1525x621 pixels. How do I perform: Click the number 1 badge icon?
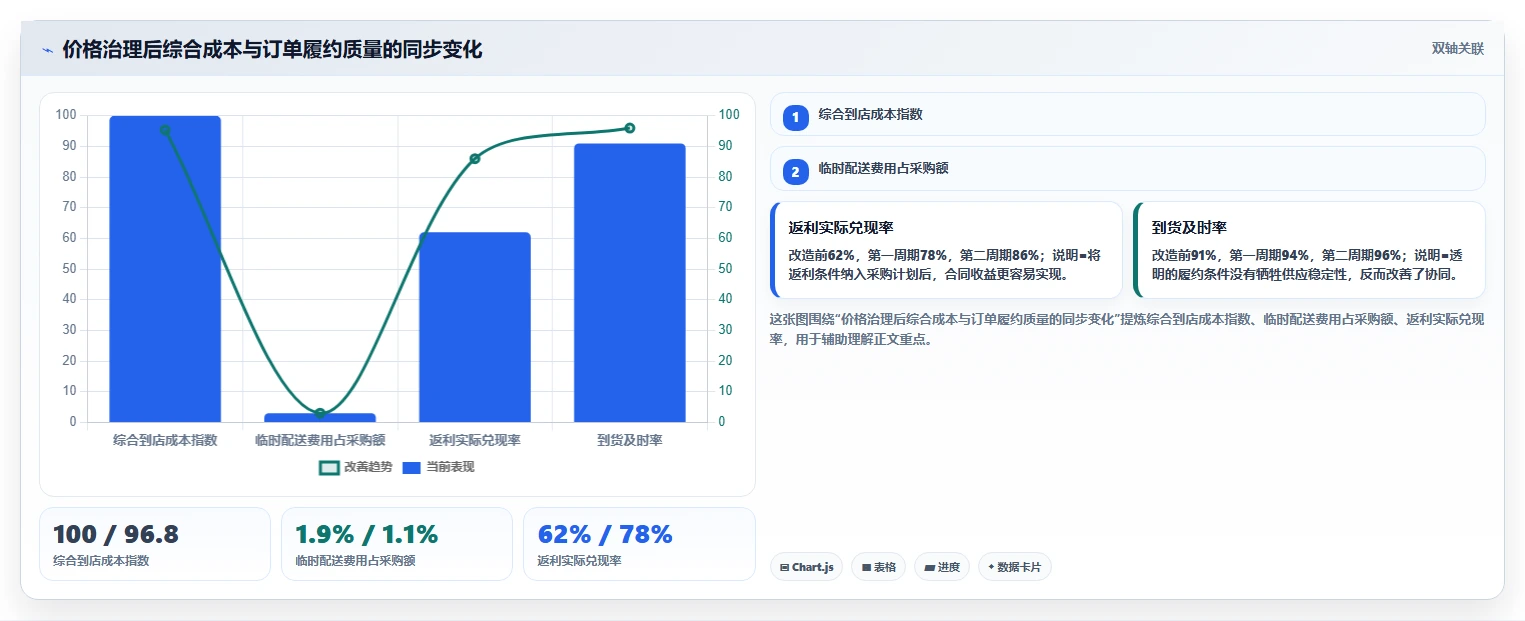pos(795,118)
